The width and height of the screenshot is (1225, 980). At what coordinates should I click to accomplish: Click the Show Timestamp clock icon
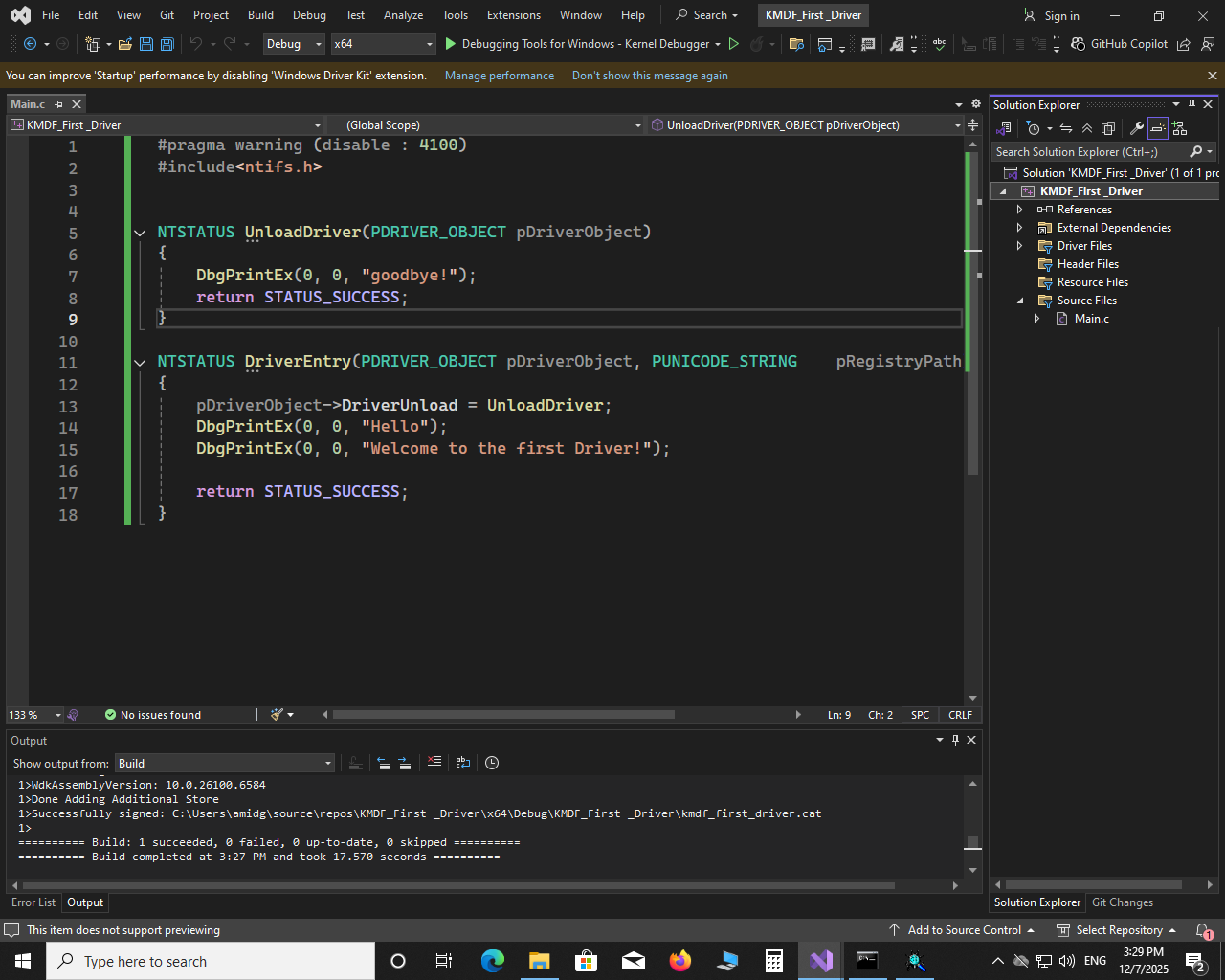tap(492, 763)
